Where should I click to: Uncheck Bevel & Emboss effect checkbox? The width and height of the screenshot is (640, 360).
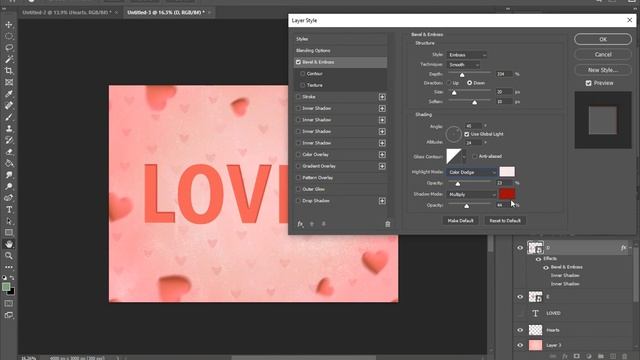(x=298, y=62)
